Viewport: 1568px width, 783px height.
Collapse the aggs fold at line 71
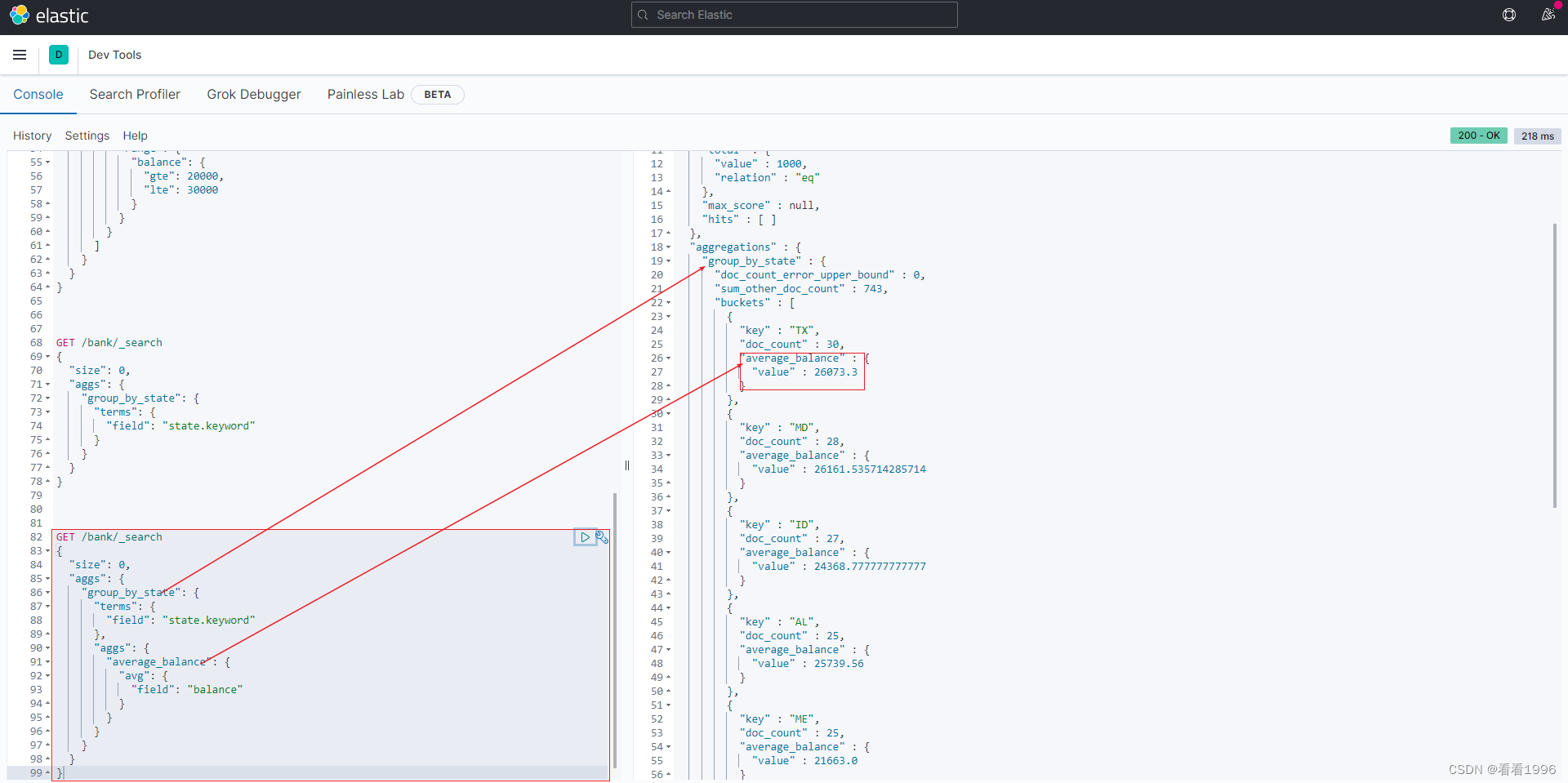point(47,385)
